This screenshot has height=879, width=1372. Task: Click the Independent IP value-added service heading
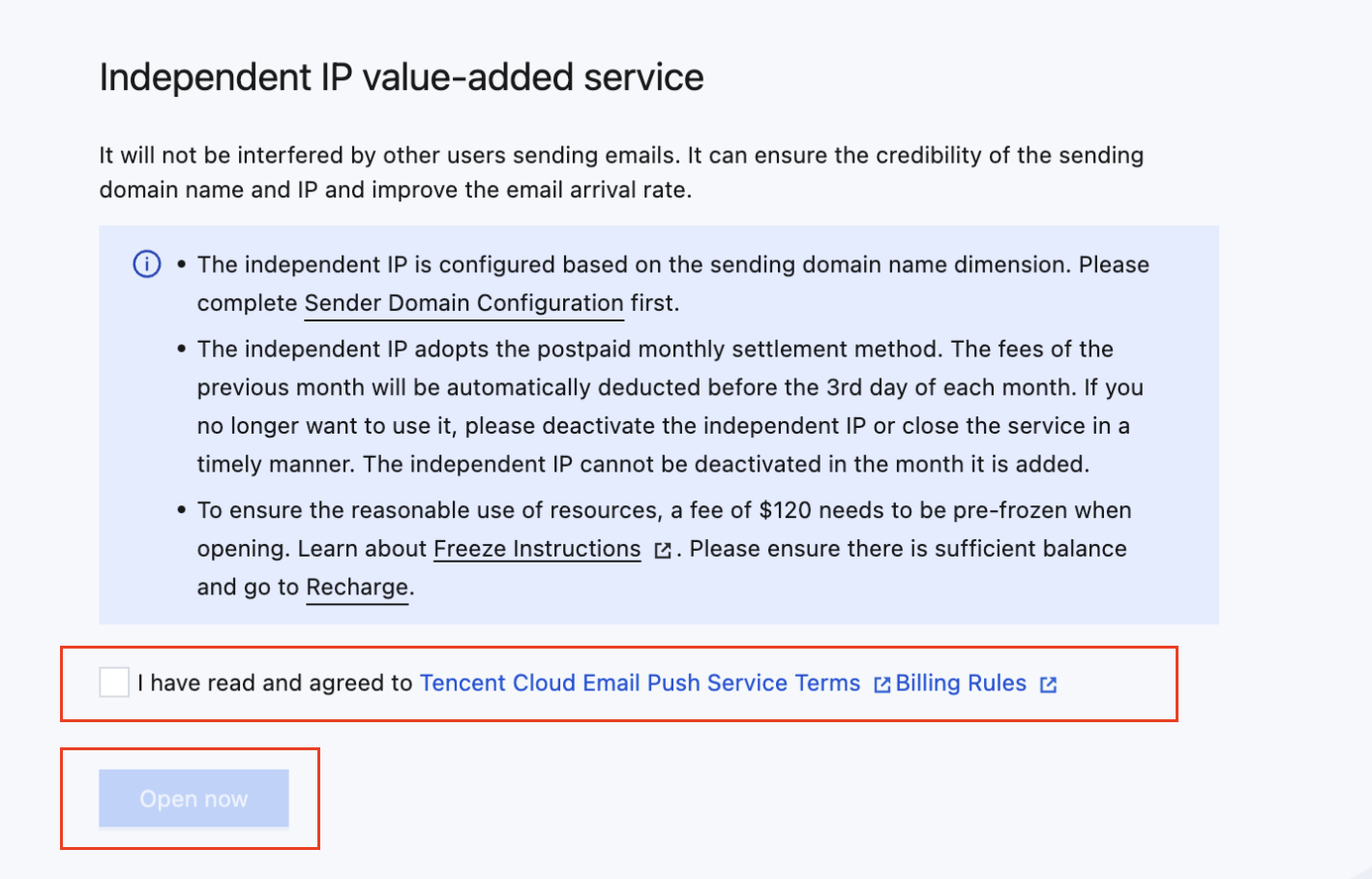point(402,77)
